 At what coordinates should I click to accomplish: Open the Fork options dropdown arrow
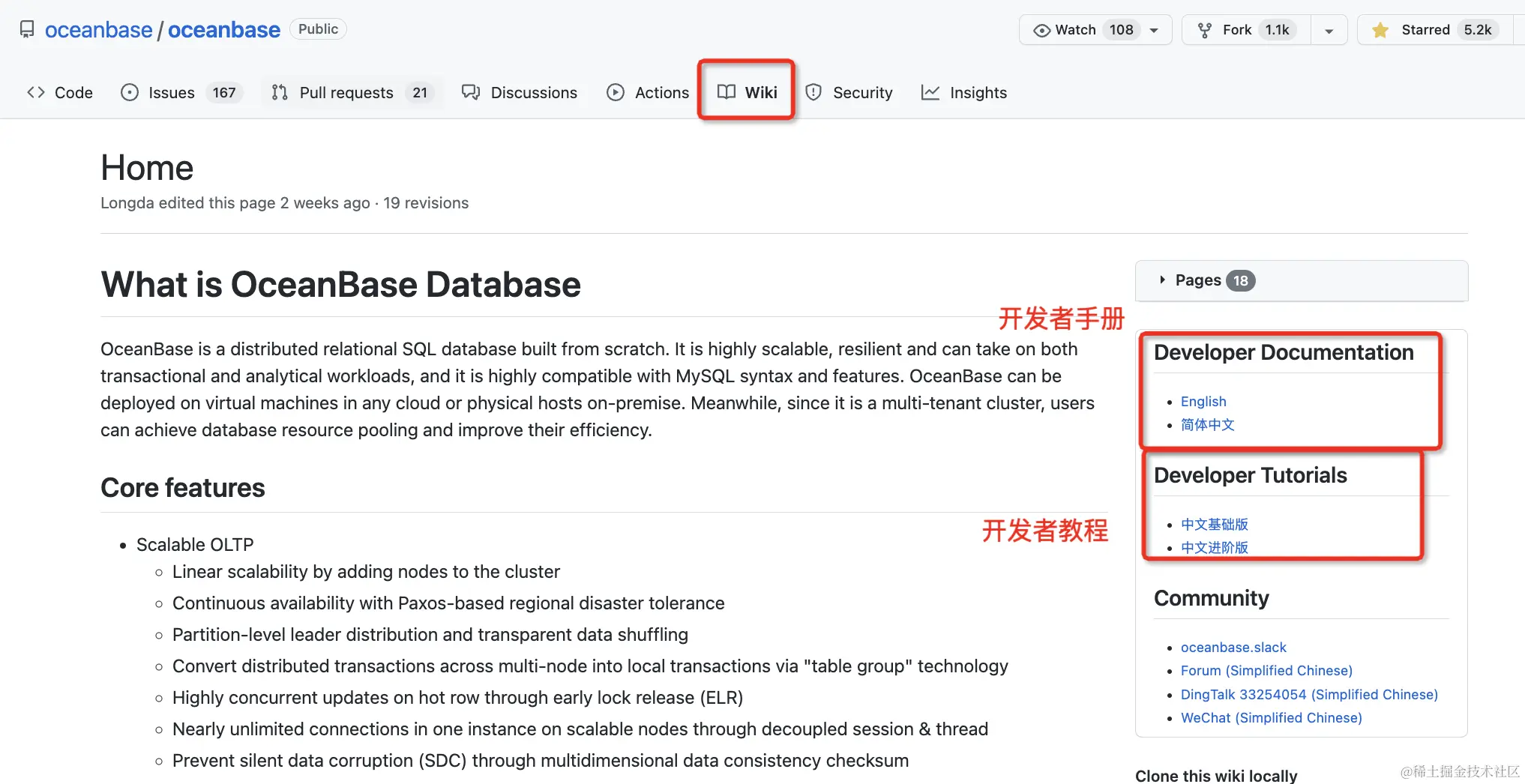click(x=1329, y=31)
